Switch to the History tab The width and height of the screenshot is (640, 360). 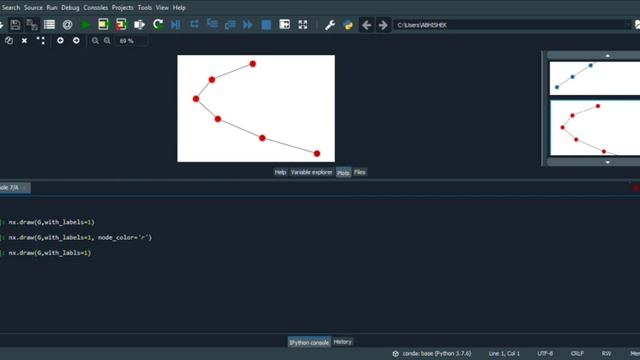[342, 342]
